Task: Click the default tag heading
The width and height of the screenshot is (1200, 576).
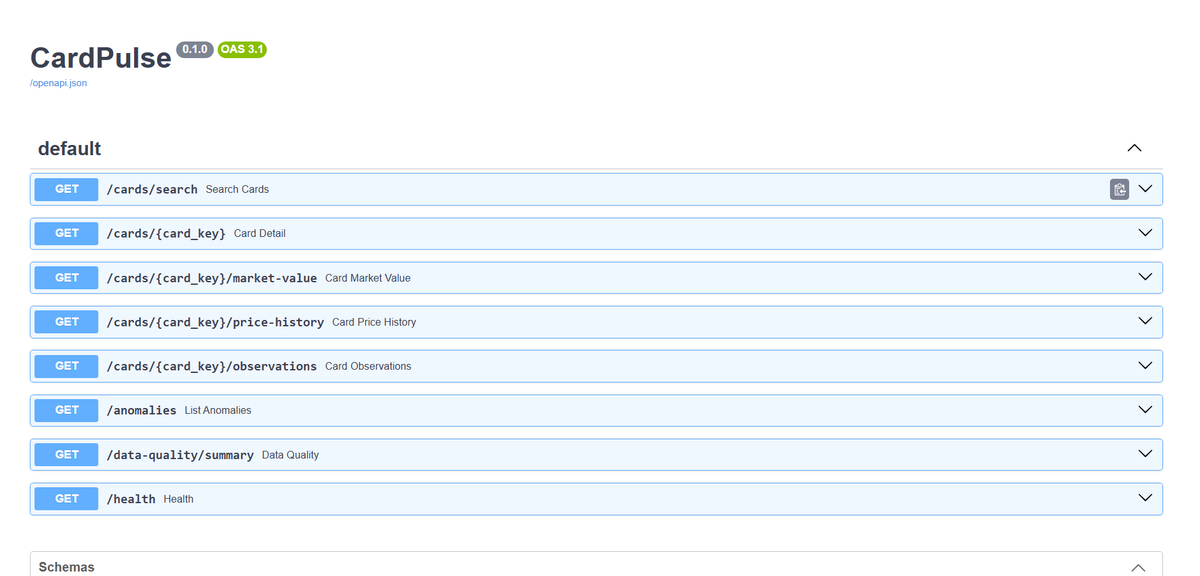Action: [x=69, y=148]
